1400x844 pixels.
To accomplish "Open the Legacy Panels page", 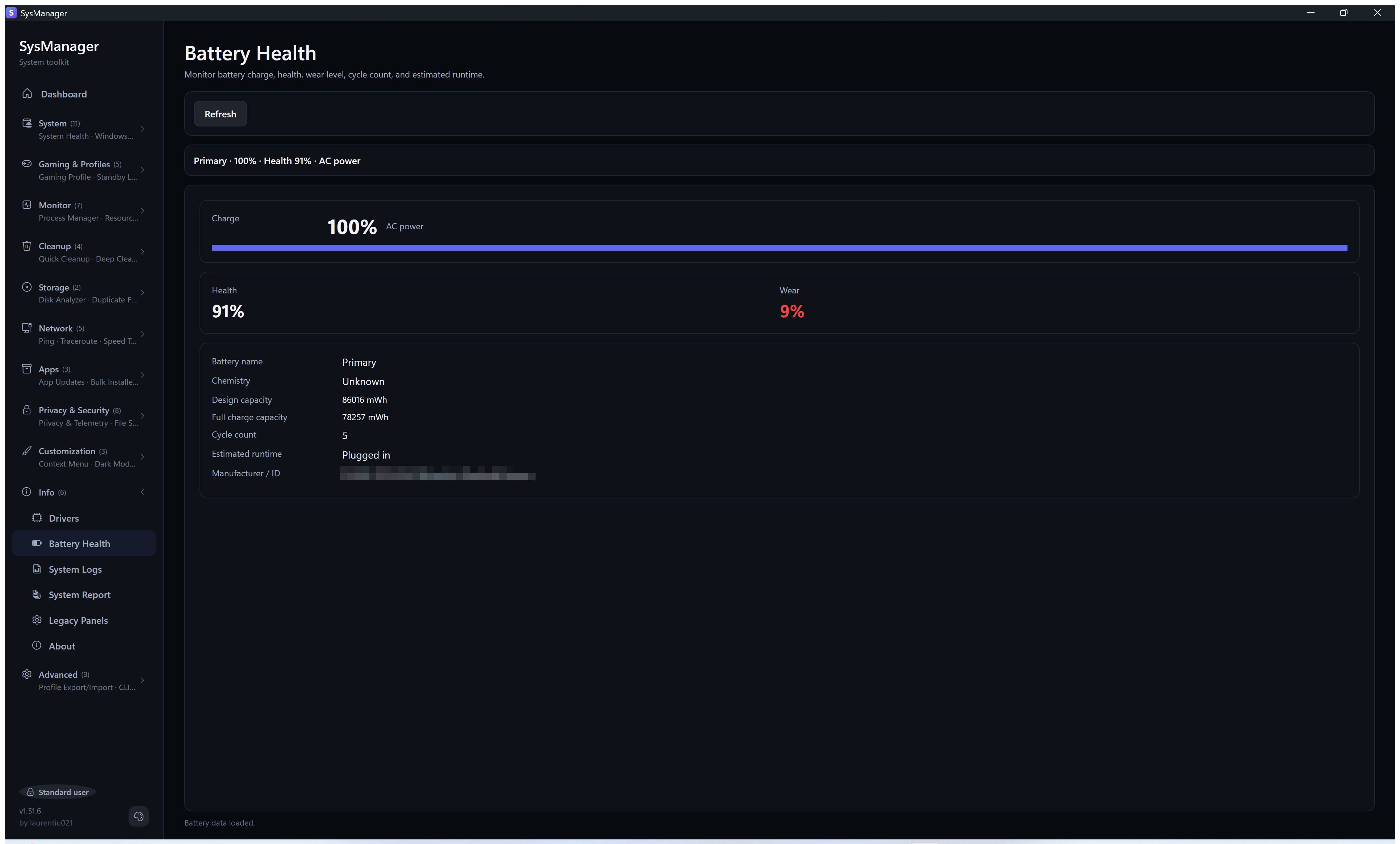I will click(x=84, y=620).
